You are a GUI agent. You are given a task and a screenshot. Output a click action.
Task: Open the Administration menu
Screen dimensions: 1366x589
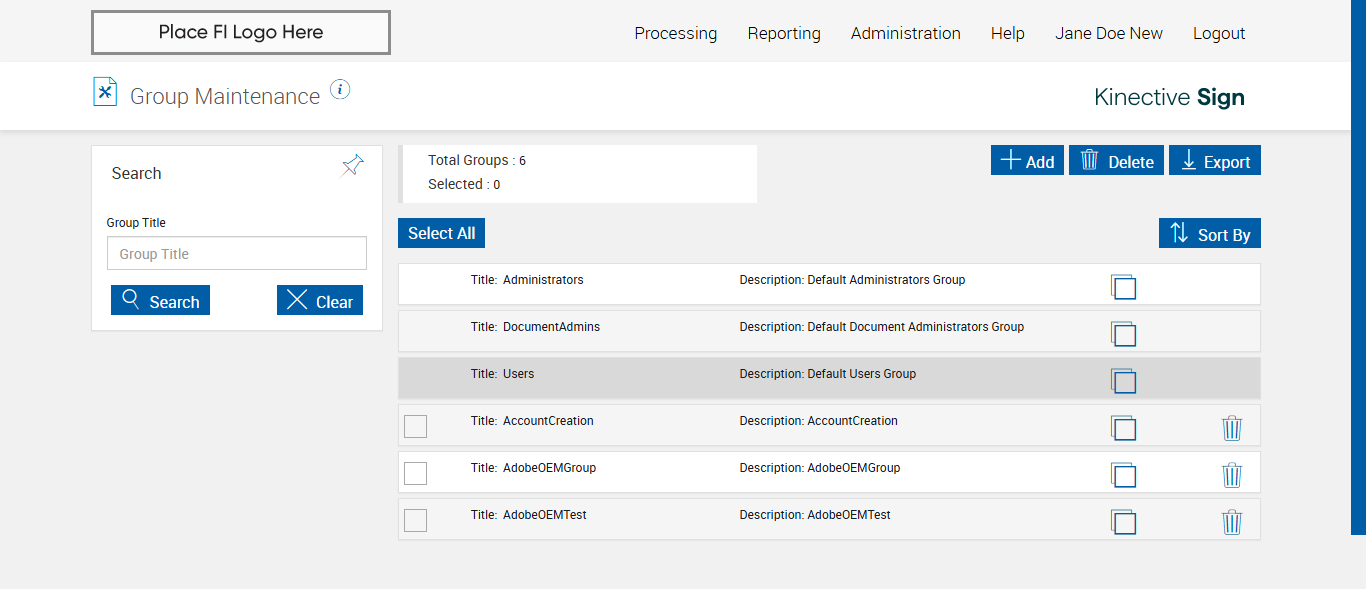(x=905, y=33)
